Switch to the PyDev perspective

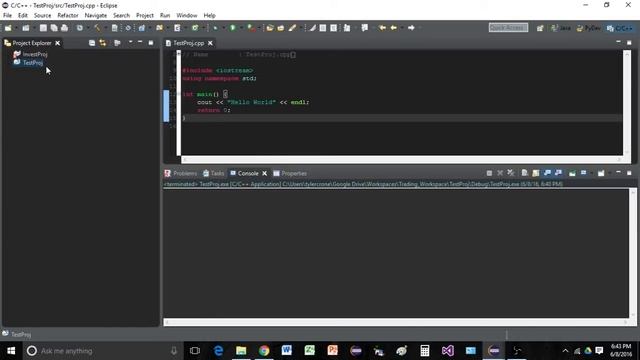tap(588, 28)
